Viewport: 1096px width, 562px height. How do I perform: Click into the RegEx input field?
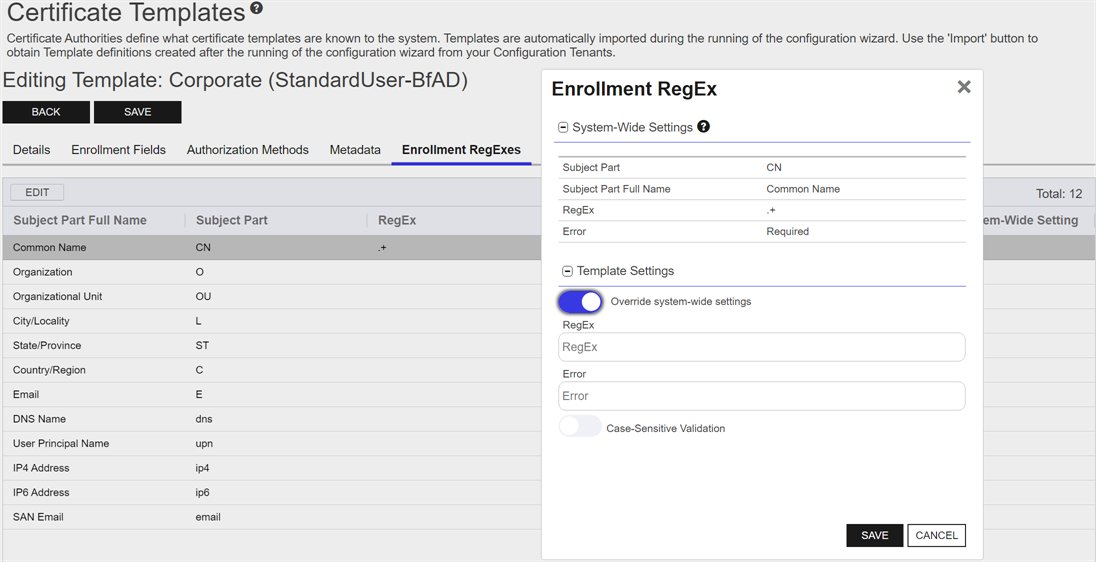(x=761, y=347)
